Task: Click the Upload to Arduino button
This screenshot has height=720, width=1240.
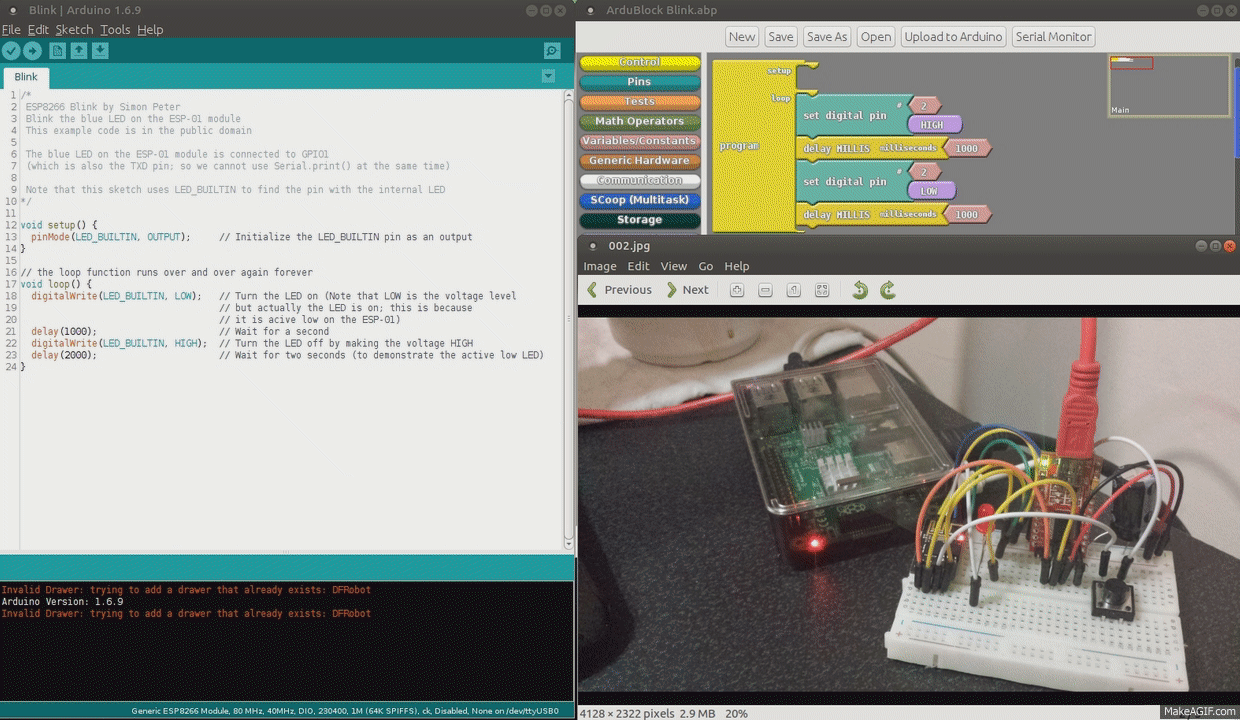Action: 952,37
